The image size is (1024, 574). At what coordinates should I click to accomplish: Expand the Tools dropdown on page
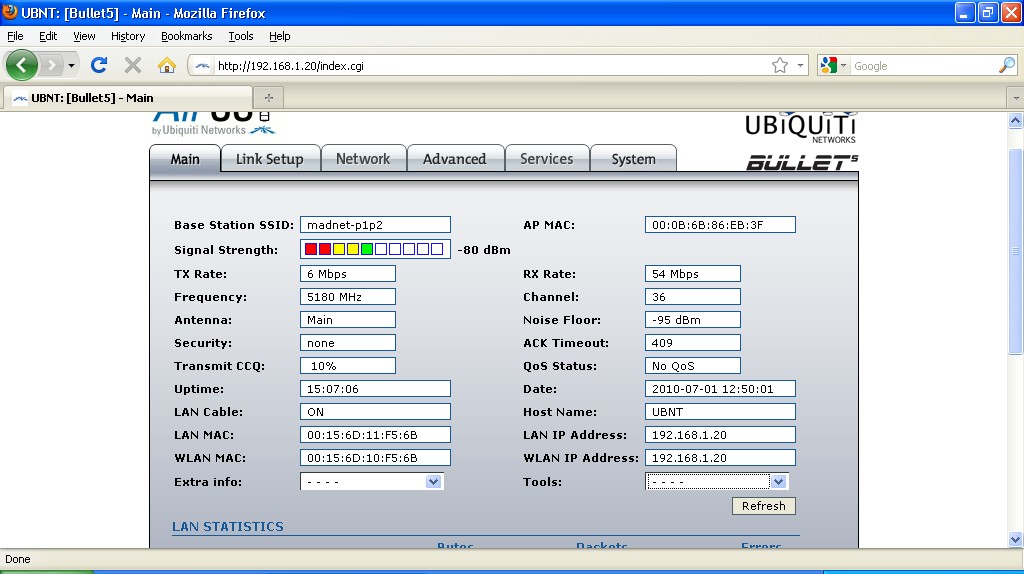(x=717, y=482)
